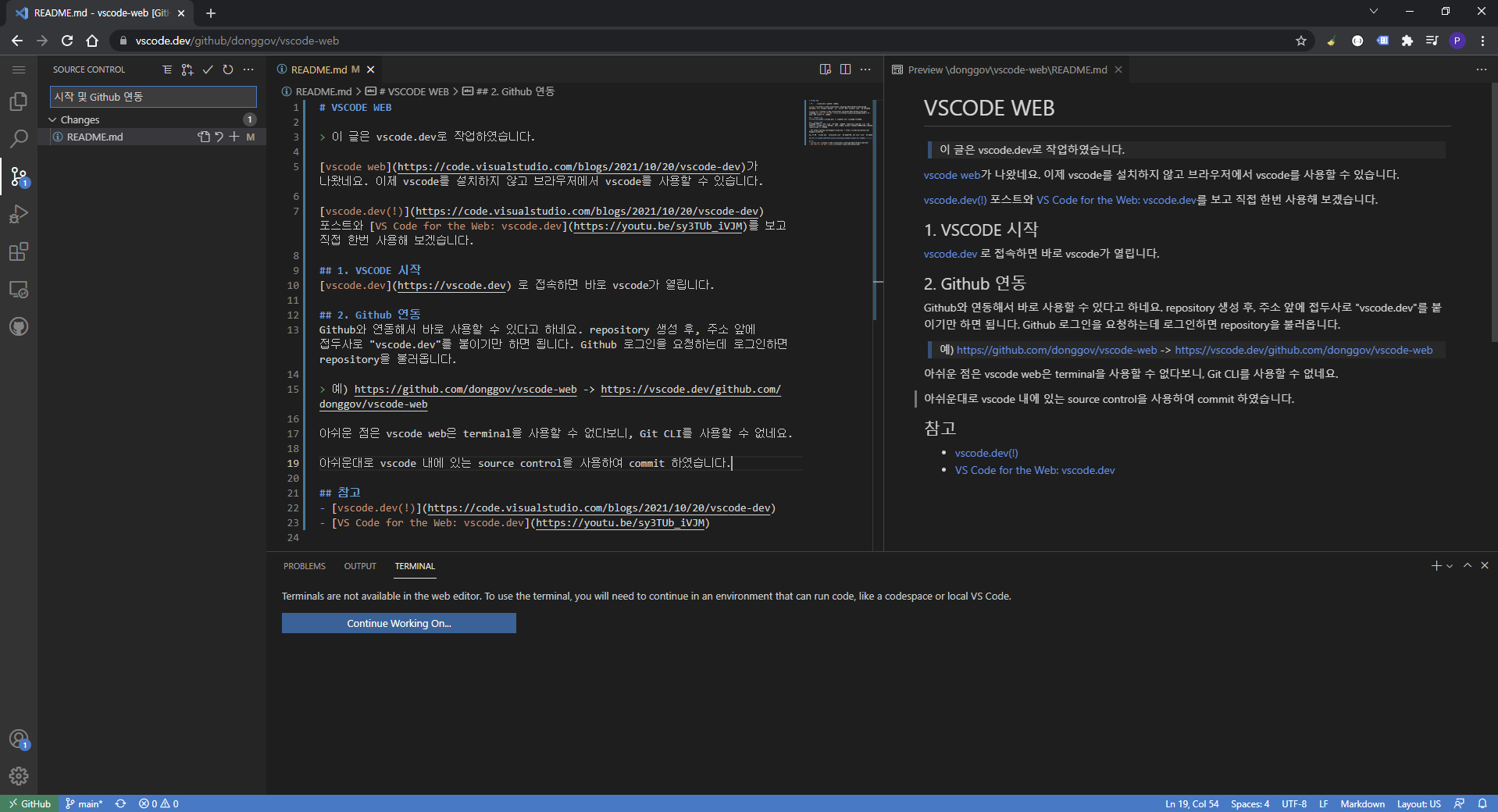Create pull request from Source Control header

pyautogui.click(x=187, y=69)
